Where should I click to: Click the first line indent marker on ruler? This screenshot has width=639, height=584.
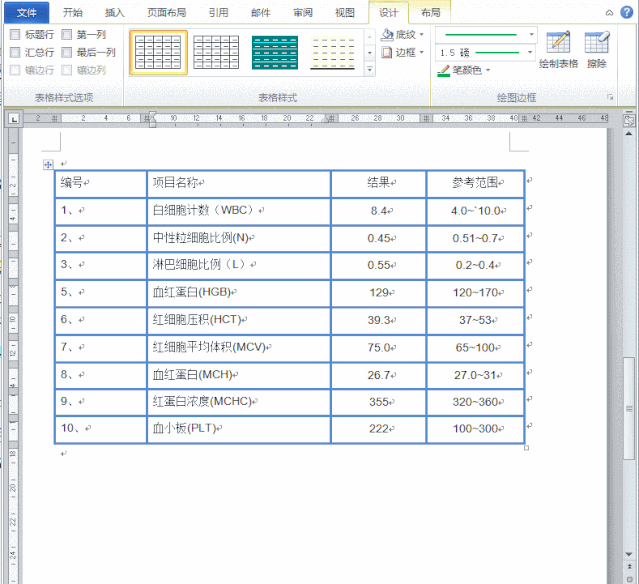(152, 114)
